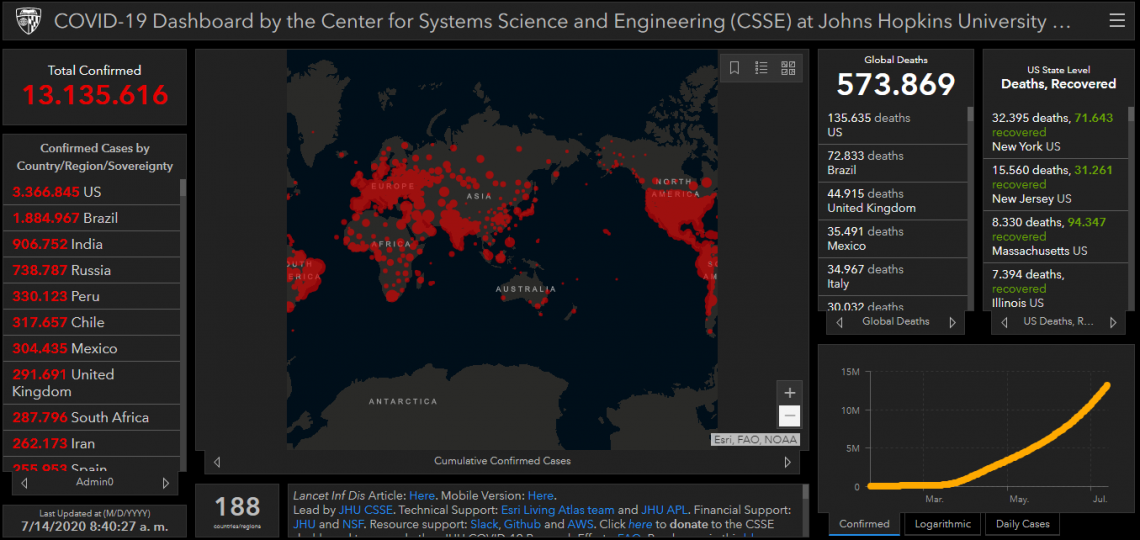Click Total Confirmed number 13.135.616

coord(95,95)
